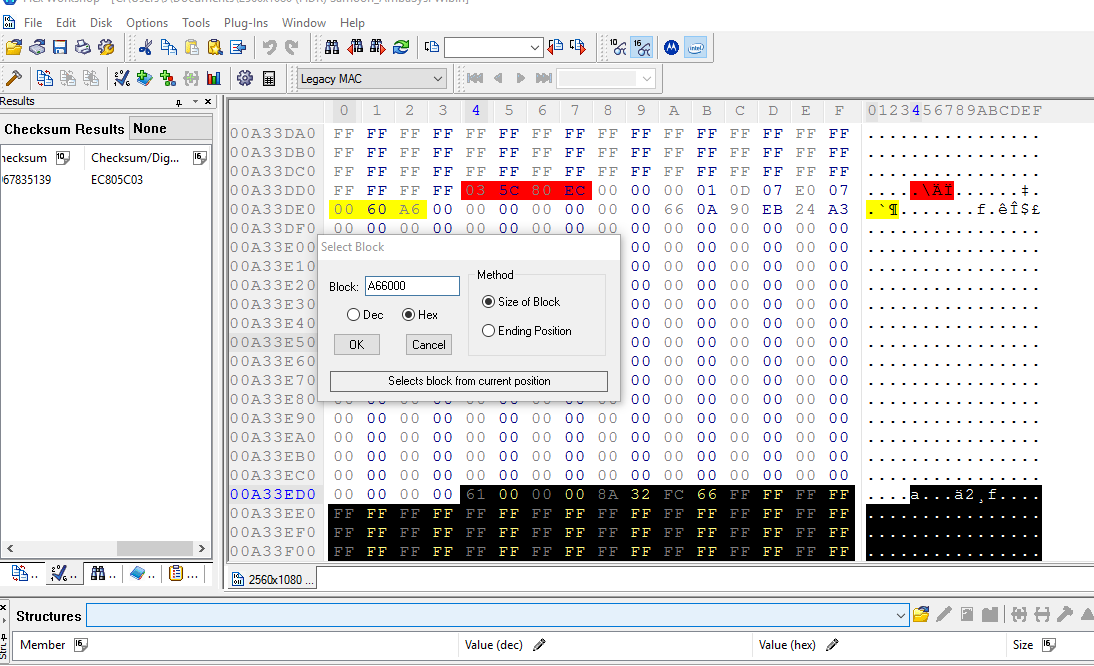Image resolution: width=1094 pixels, height=666 pixels.
Task: Click OK in Select Block dialog
Action: 357,344
